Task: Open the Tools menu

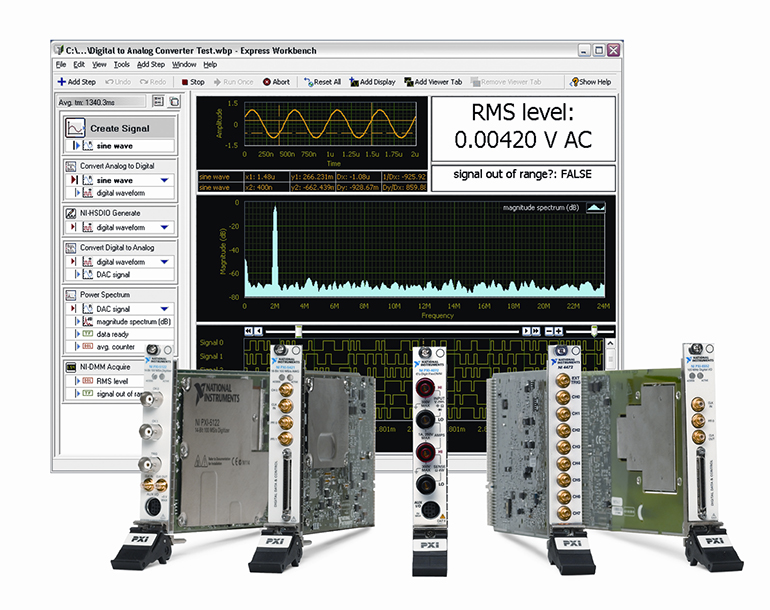Action: 121,64
